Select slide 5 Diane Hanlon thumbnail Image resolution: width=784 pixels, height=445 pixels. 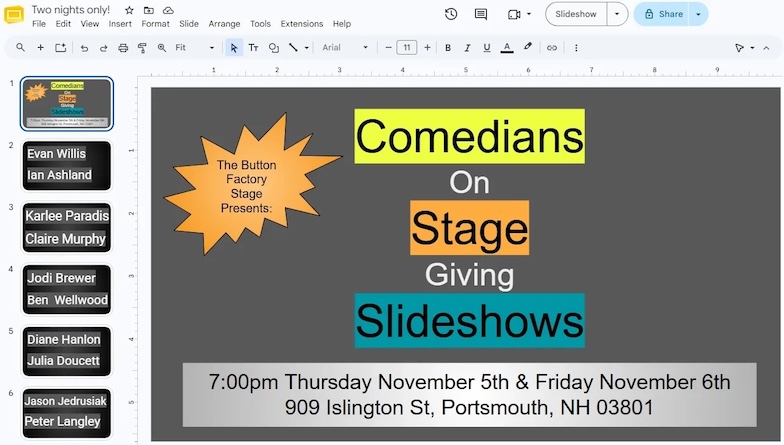tap(66, 352)
